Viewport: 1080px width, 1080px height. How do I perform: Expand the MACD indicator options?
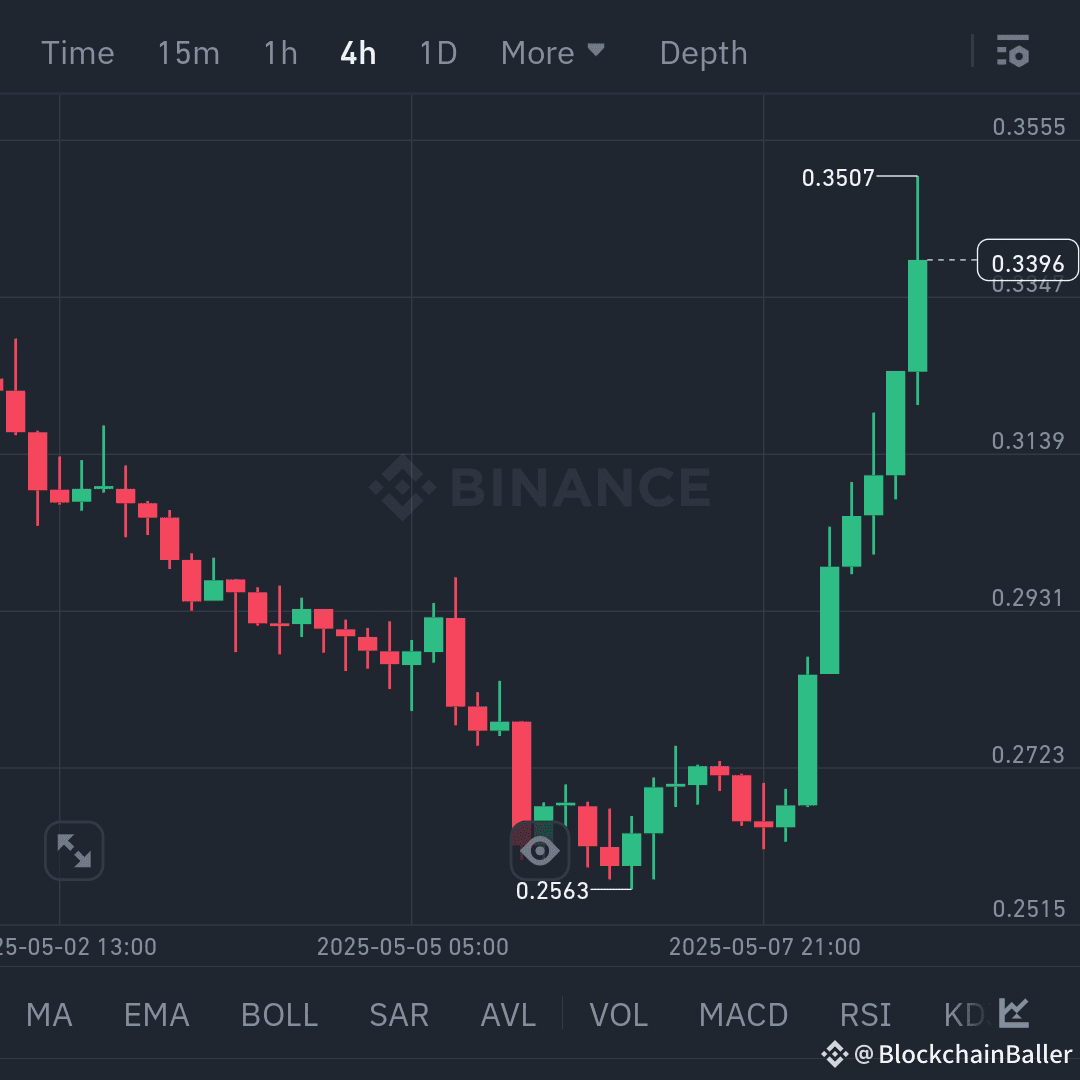[743, 1014]
